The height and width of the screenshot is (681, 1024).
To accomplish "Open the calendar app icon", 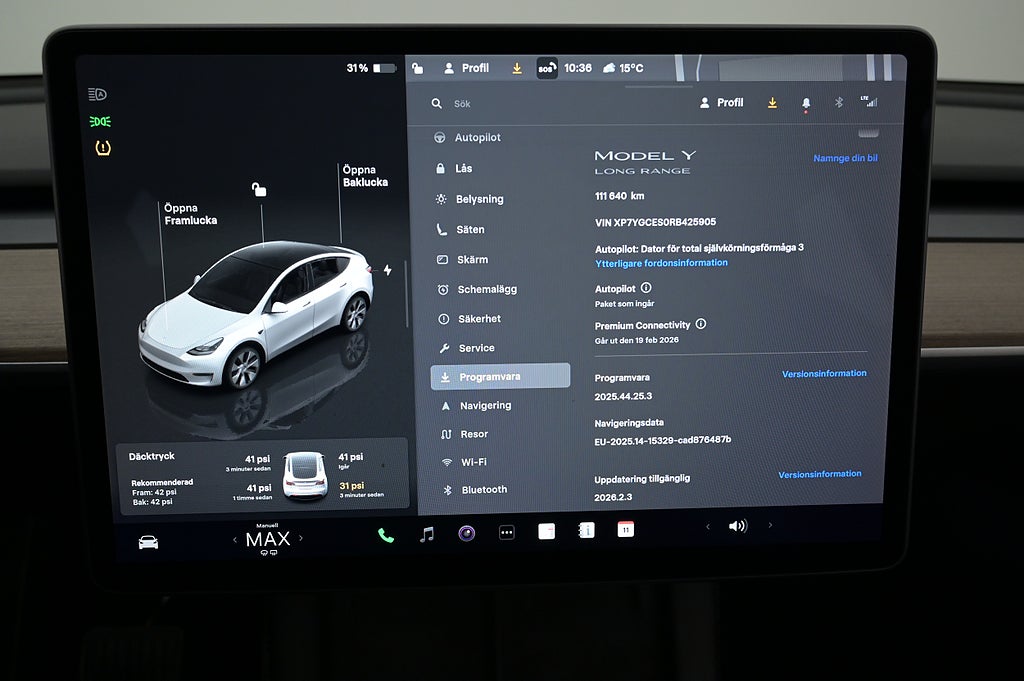I will coord(625,529).
